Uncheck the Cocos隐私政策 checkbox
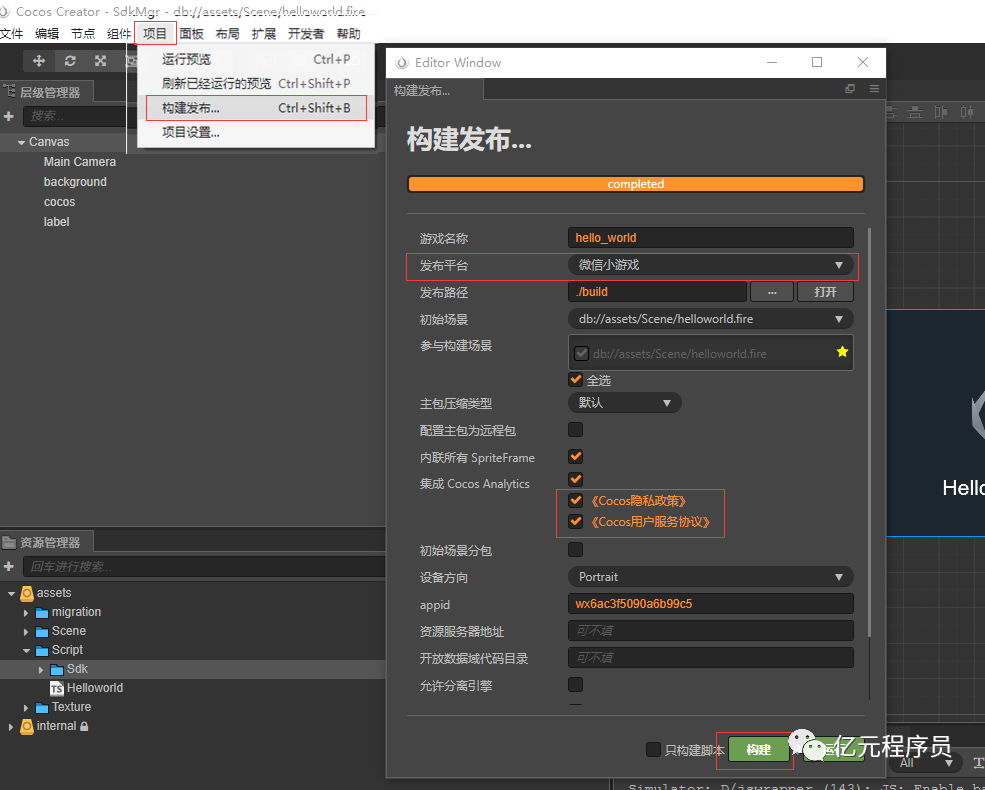The height and width of the screenshot is (790, 985). (x=575, y=501)
